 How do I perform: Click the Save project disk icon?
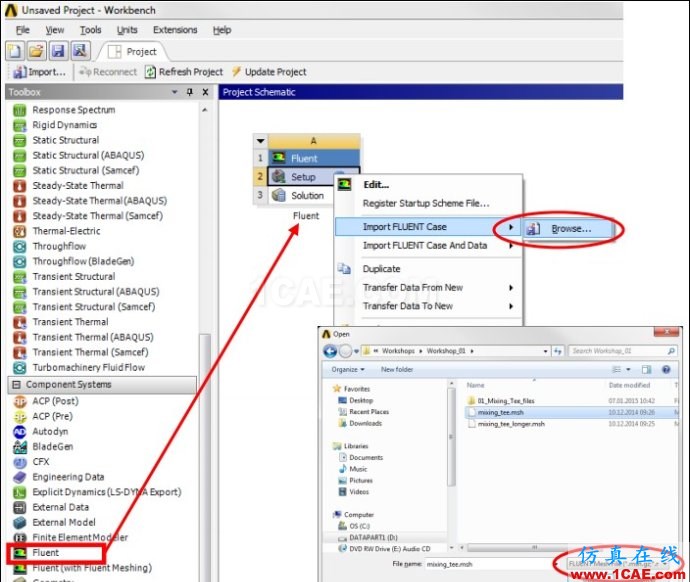pyautogui.click(x=58, y=51)
